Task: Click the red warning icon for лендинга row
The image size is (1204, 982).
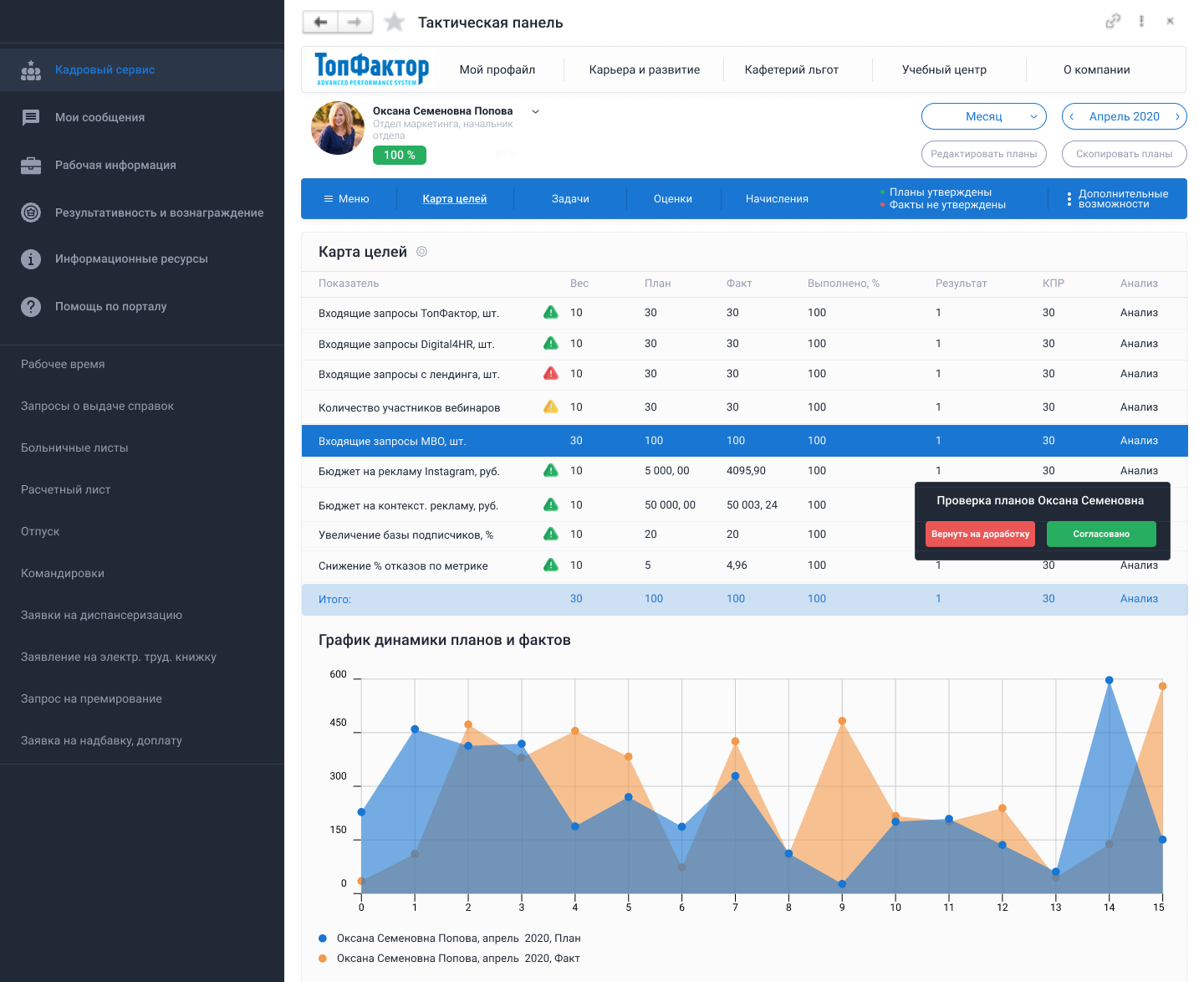Action: coord(551,374)
